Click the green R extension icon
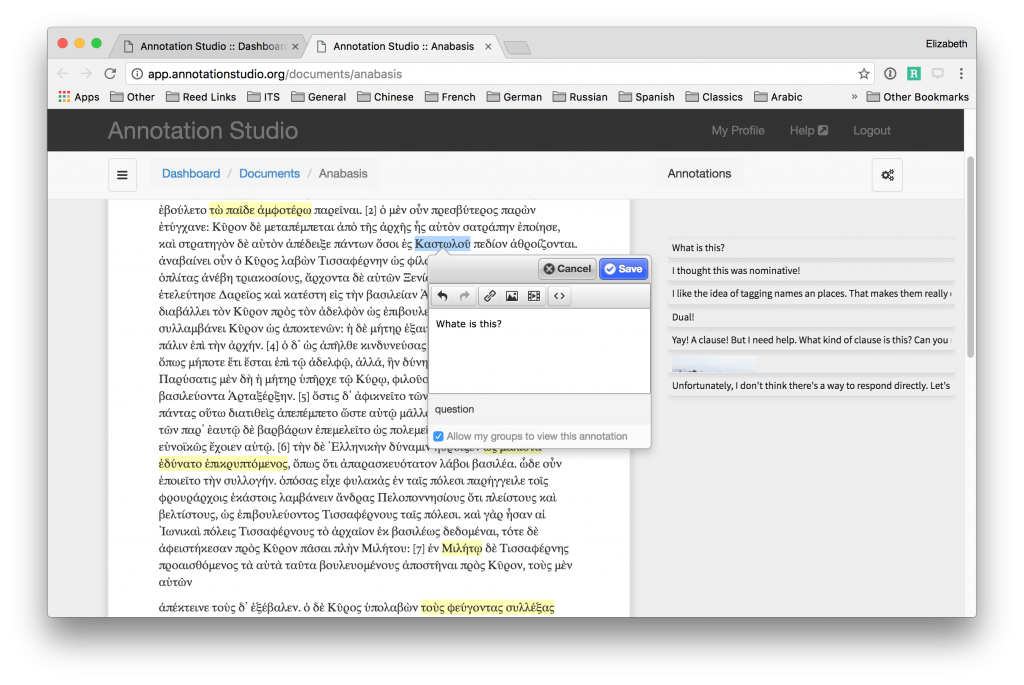The image size is (1024, 685). [912, 73]
